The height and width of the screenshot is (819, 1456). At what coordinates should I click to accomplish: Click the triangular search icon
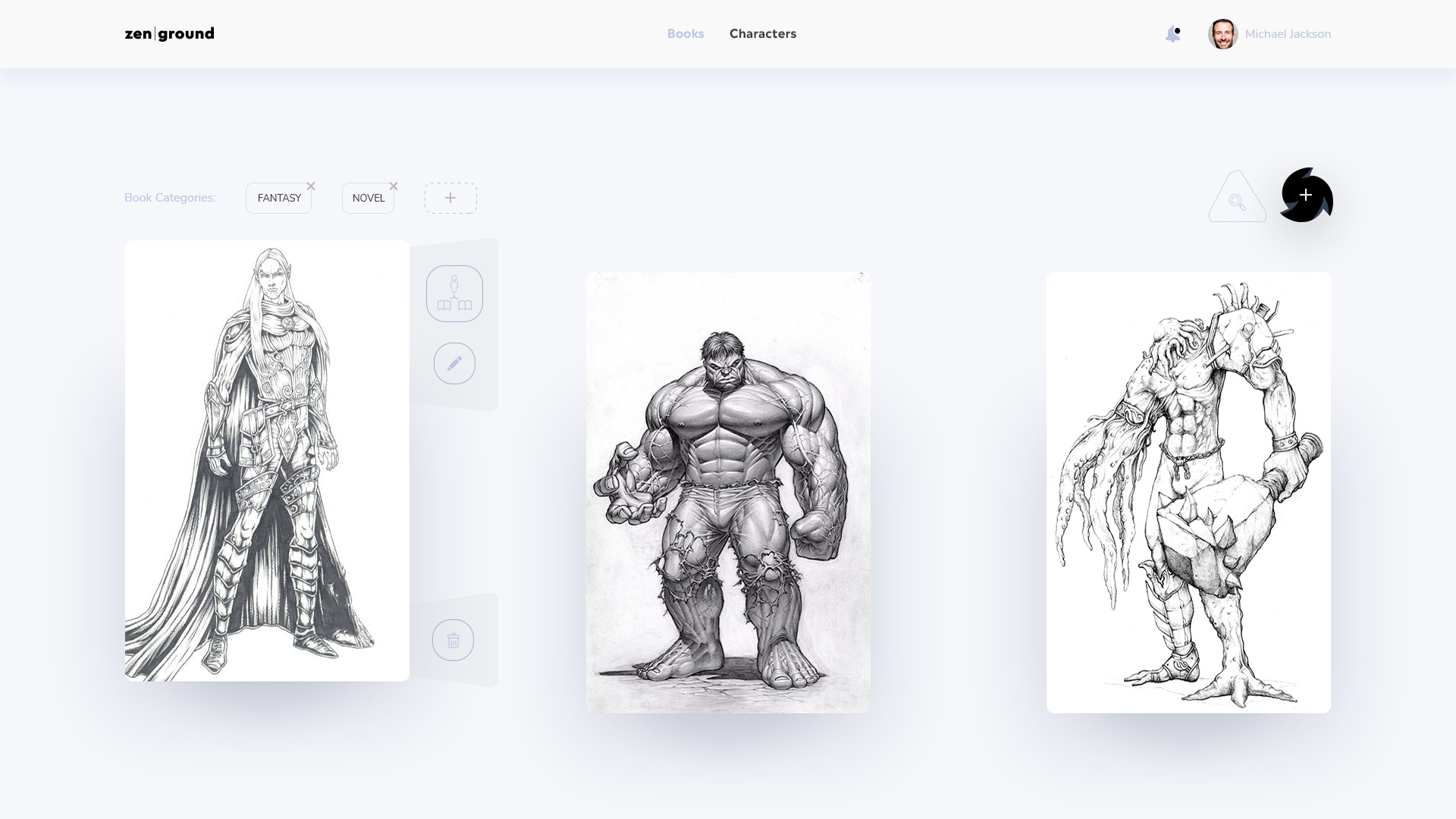pos(1238,202)
